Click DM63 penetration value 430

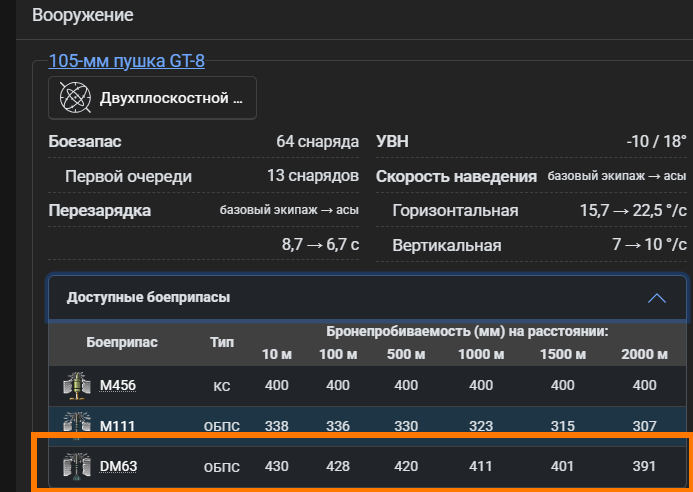[x=276, y=466]
